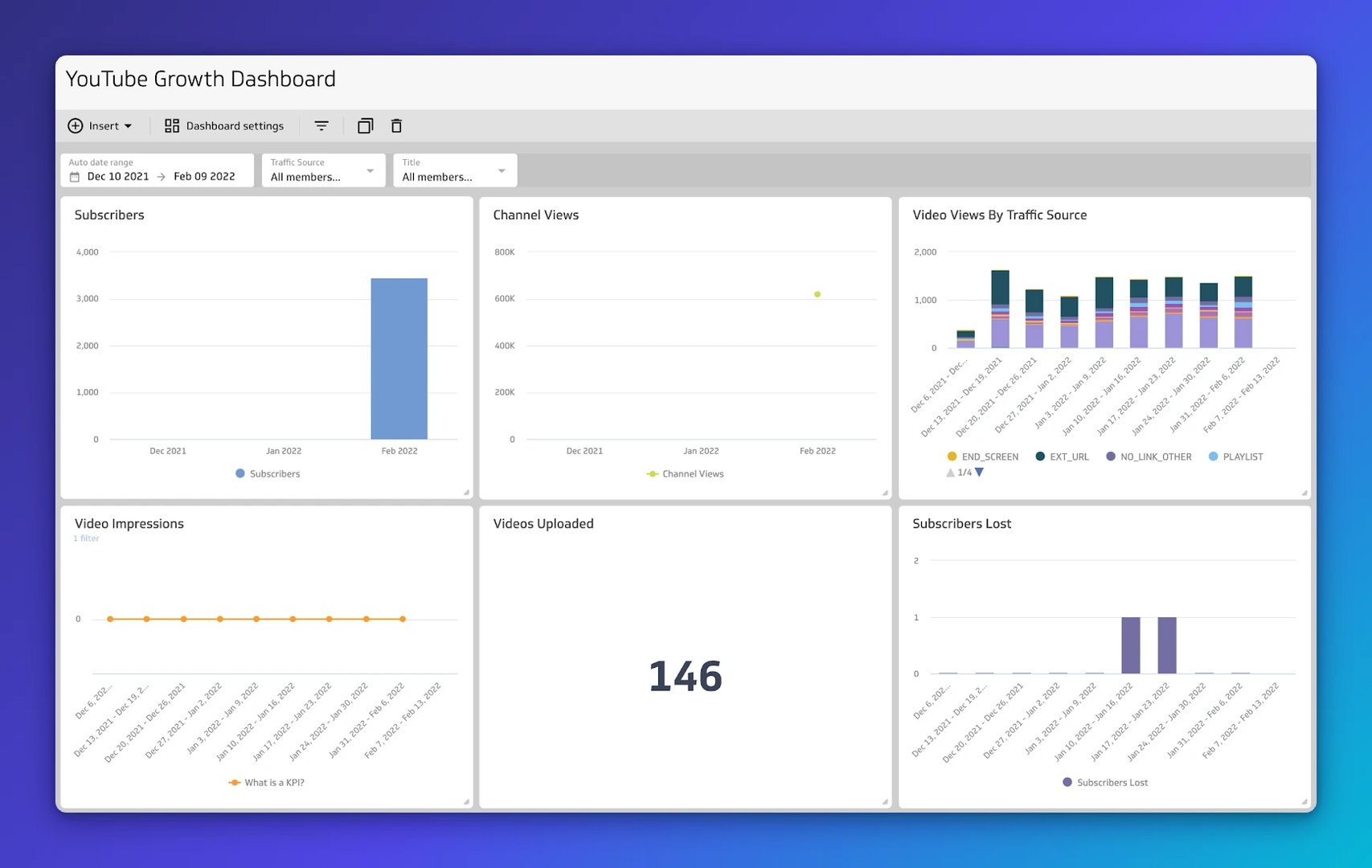Toggle Subscribers Lost legend series

pyautogui.click(x=1105, y=783)
